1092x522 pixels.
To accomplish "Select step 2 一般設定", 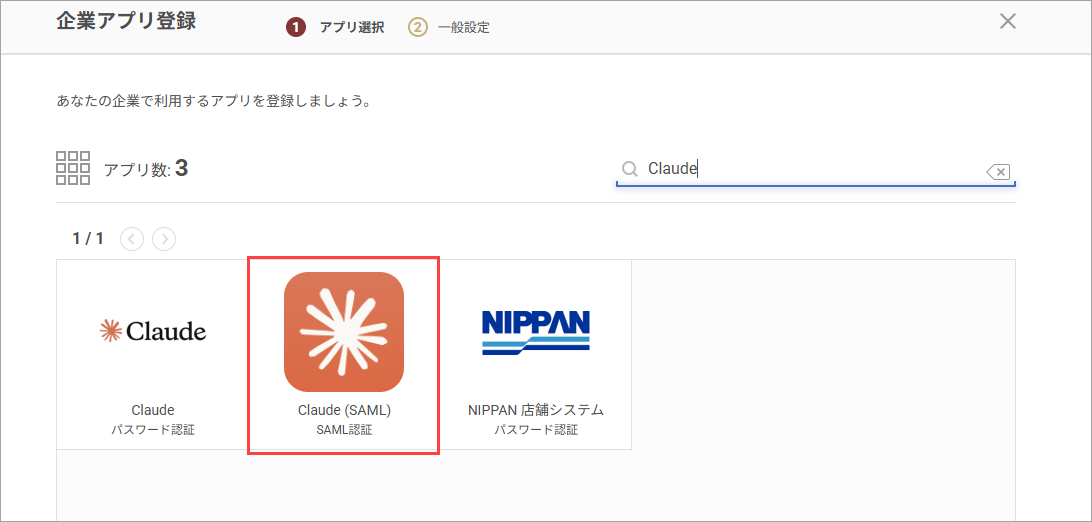I will pos(448,28).
